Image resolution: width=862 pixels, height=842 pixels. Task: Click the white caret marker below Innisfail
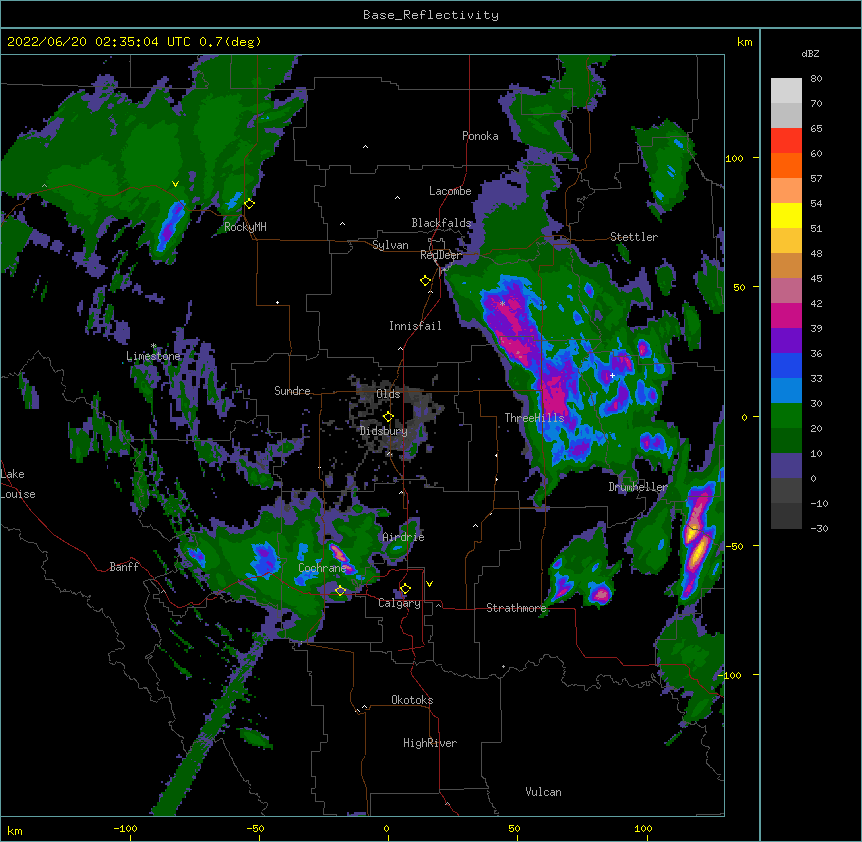click(x=400, y=348)
